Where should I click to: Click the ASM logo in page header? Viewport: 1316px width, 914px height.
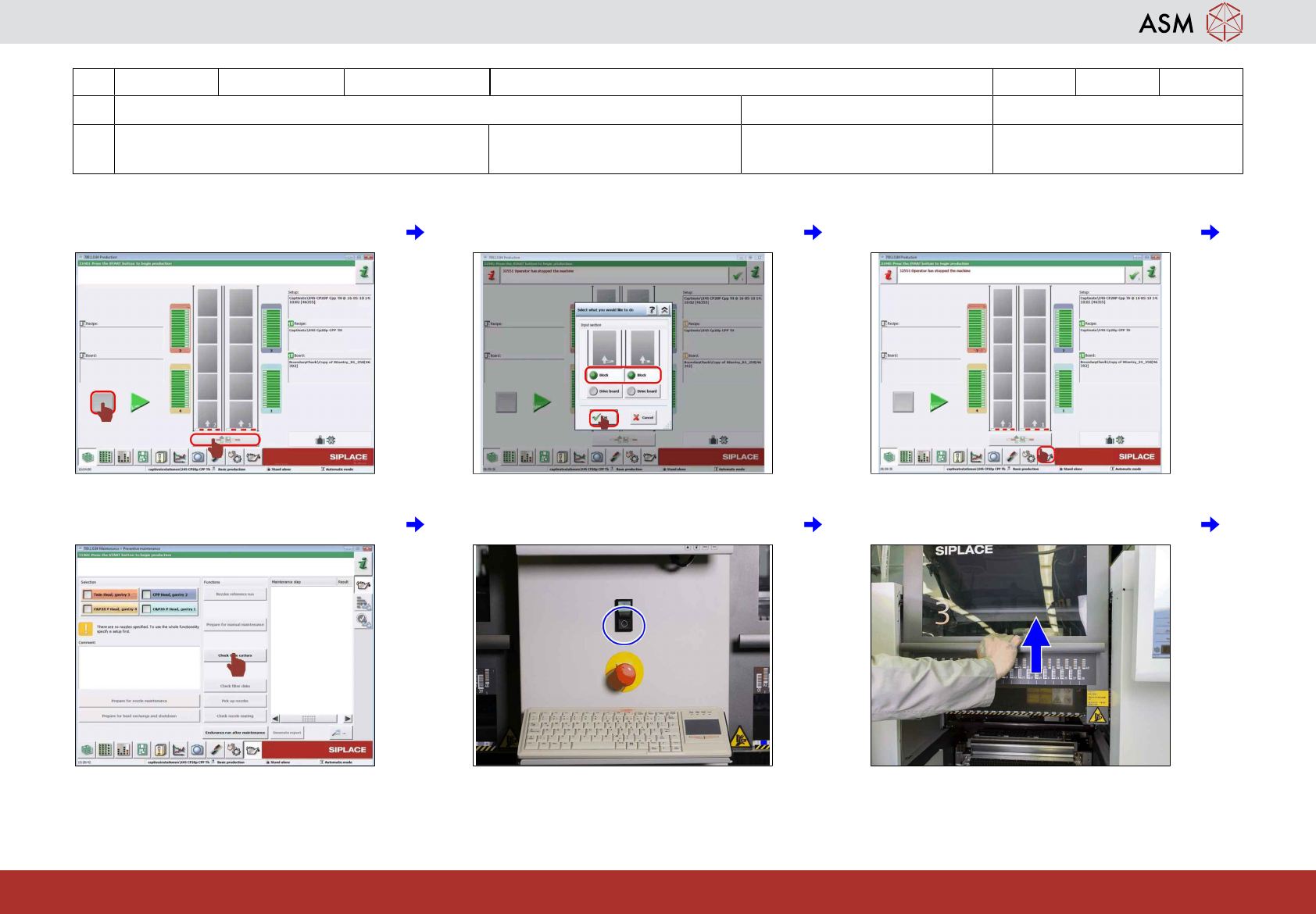1191,22
